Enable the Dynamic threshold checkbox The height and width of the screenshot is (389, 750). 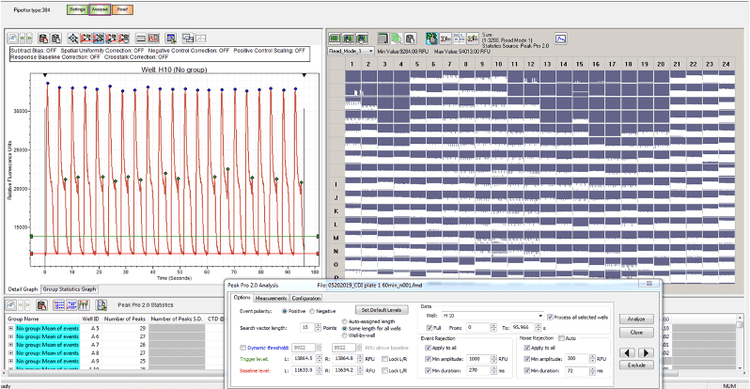point(243,348)
